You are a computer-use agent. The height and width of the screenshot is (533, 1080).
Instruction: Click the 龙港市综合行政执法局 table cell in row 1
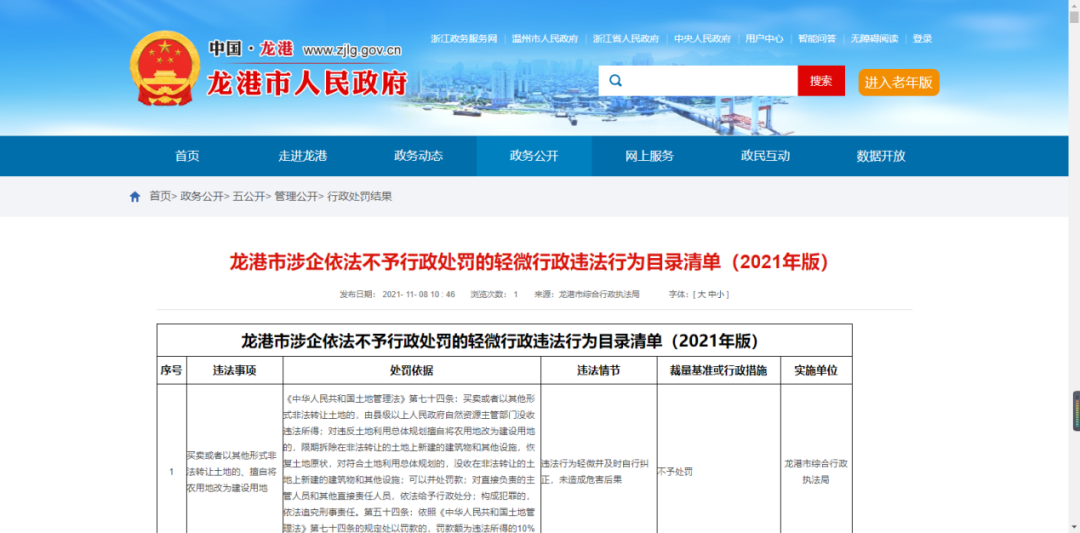click(x=816, y=472)
